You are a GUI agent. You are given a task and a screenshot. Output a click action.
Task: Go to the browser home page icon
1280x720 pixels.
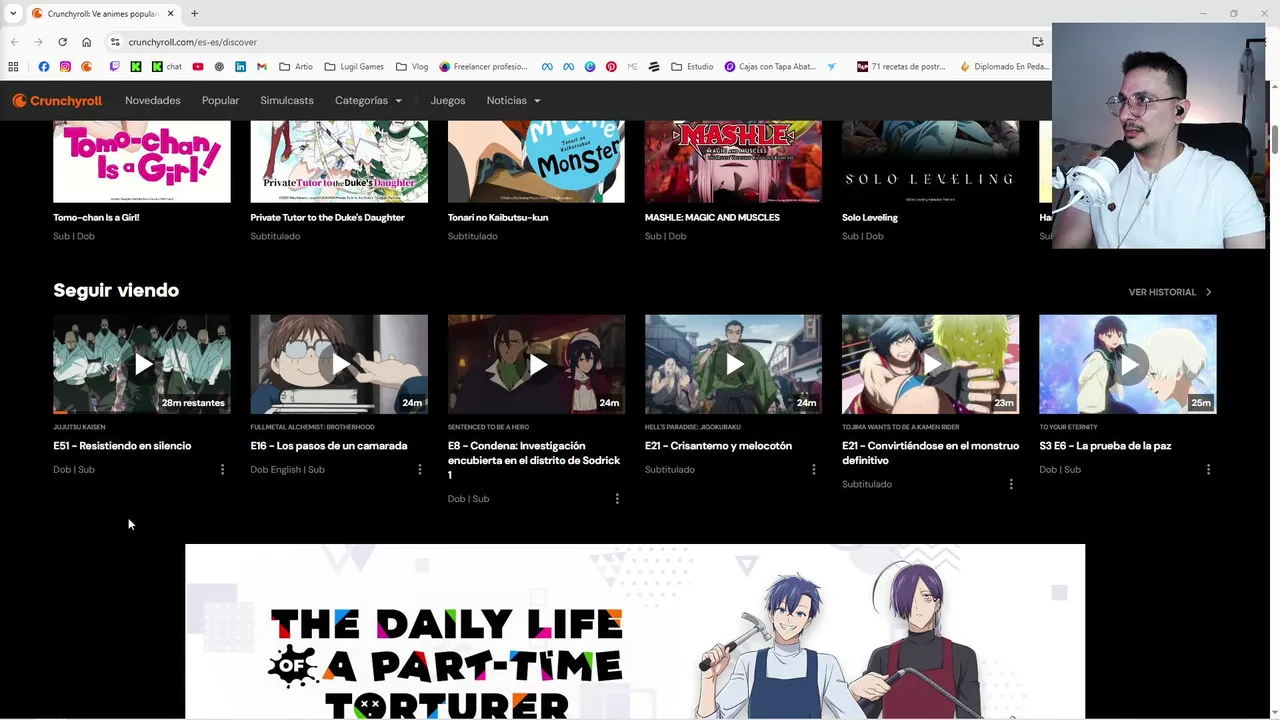pyautogui.click(x=86, y=42)
